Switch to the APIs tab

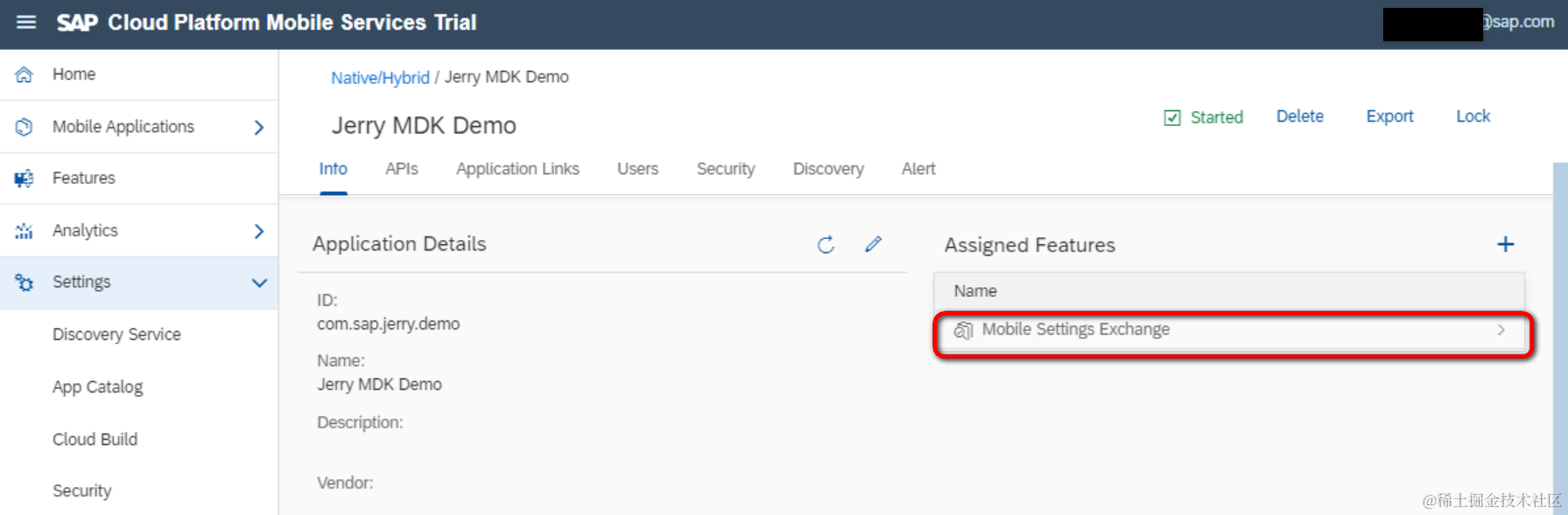tap(402, 169)
